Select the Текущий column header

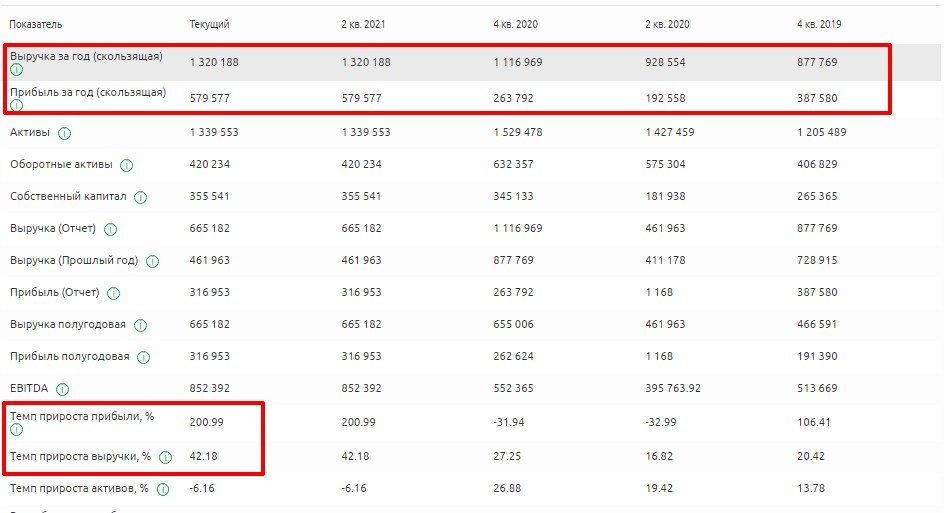(209, 23)
